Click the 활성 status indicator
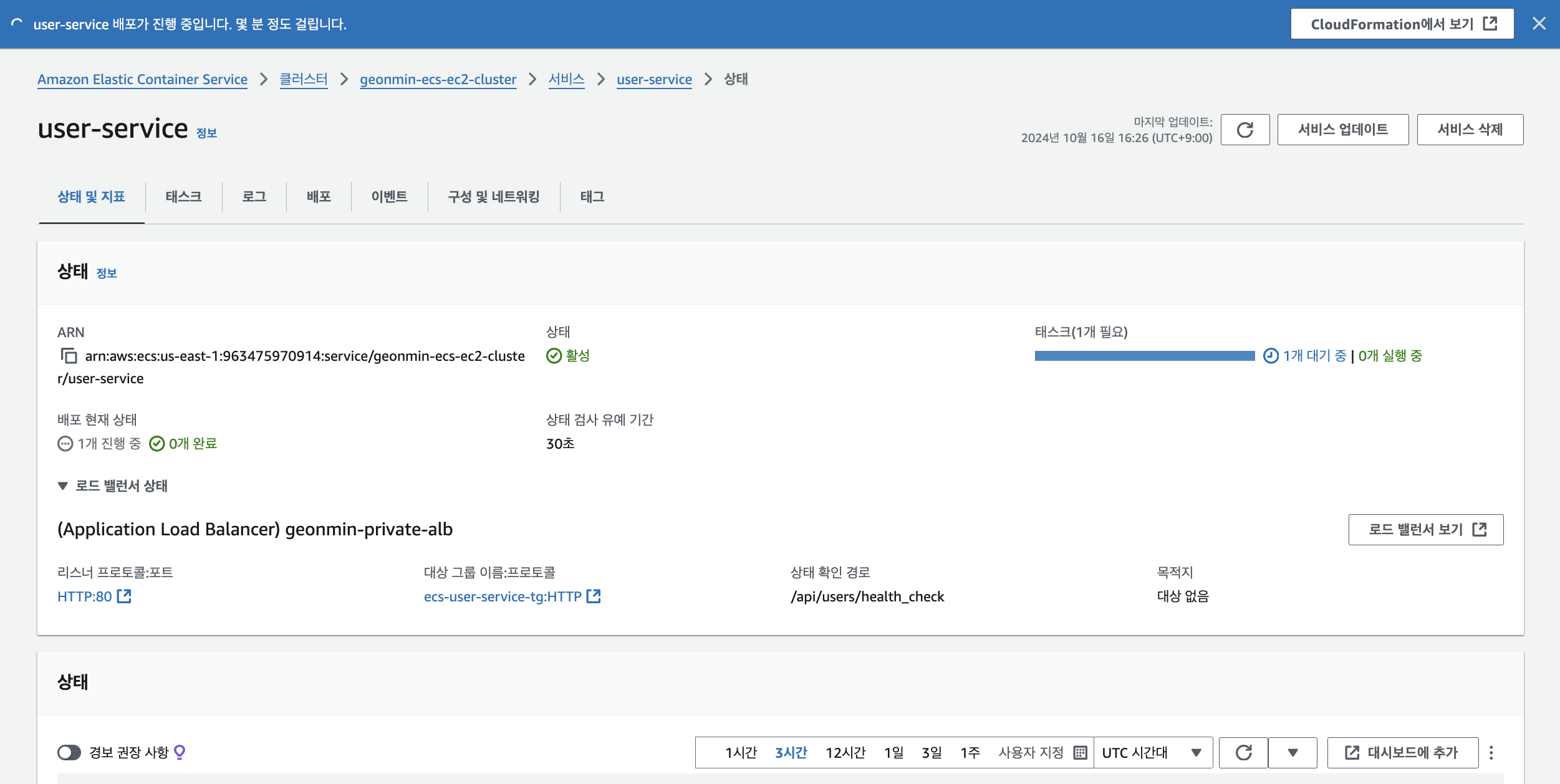This screenshot has width=1560, height=784. [x=568, y=356]
